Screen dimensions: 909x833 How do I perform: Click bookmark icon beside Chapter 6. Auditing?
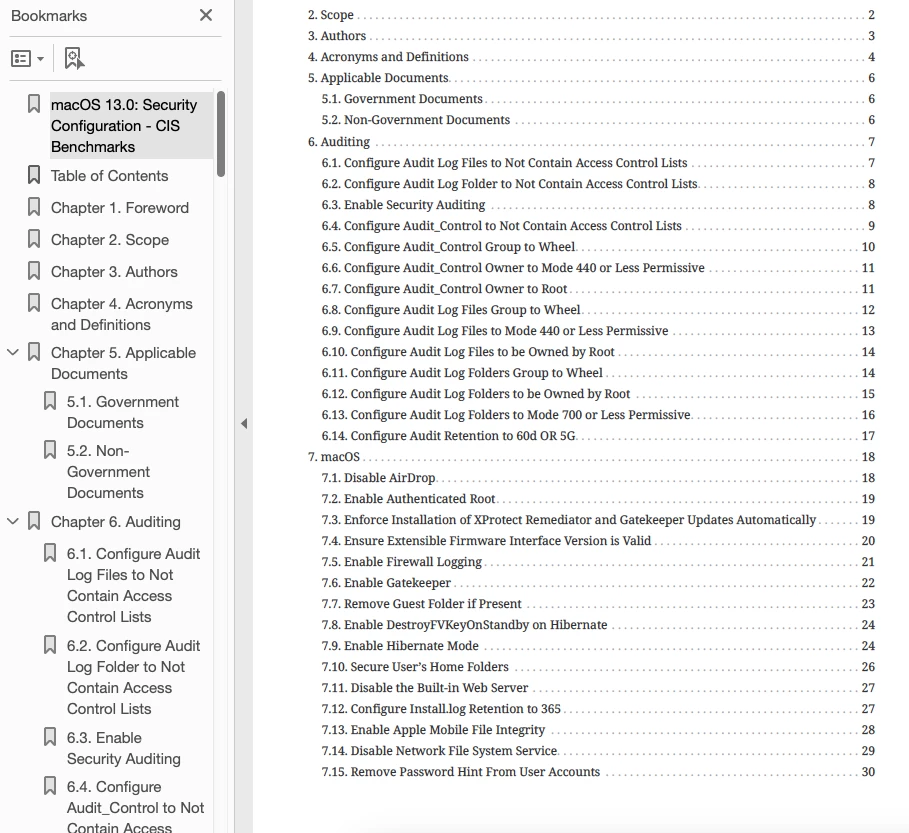(x=34, y=521)
